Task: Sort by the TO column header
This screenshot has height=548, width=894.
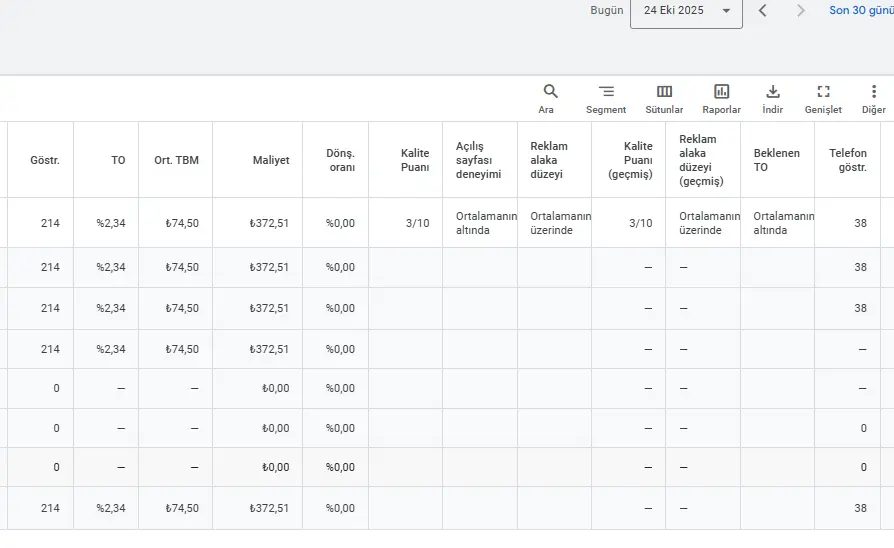Action: (118, 160)
